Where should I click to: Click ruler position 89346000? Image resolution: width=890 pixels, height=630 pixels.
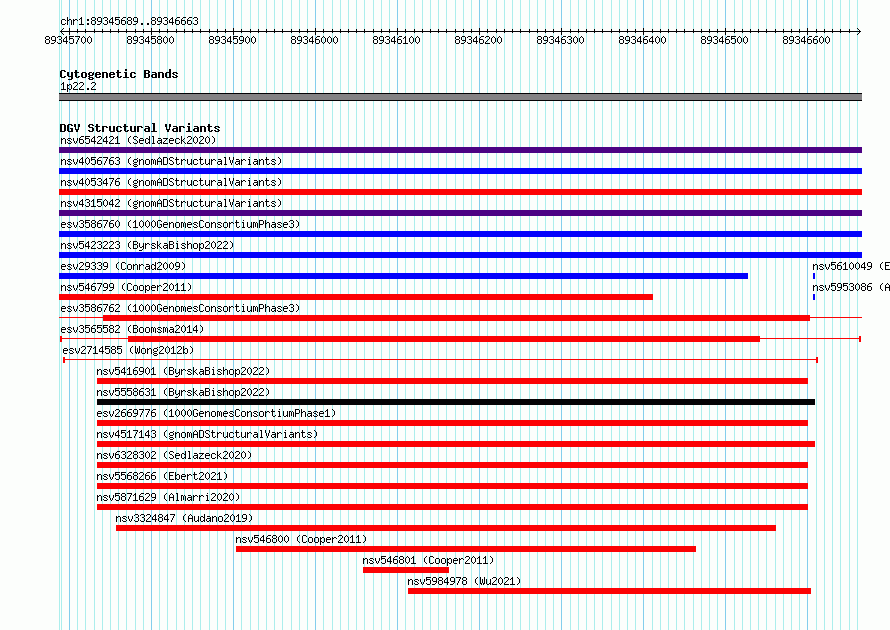pos(314,40)
